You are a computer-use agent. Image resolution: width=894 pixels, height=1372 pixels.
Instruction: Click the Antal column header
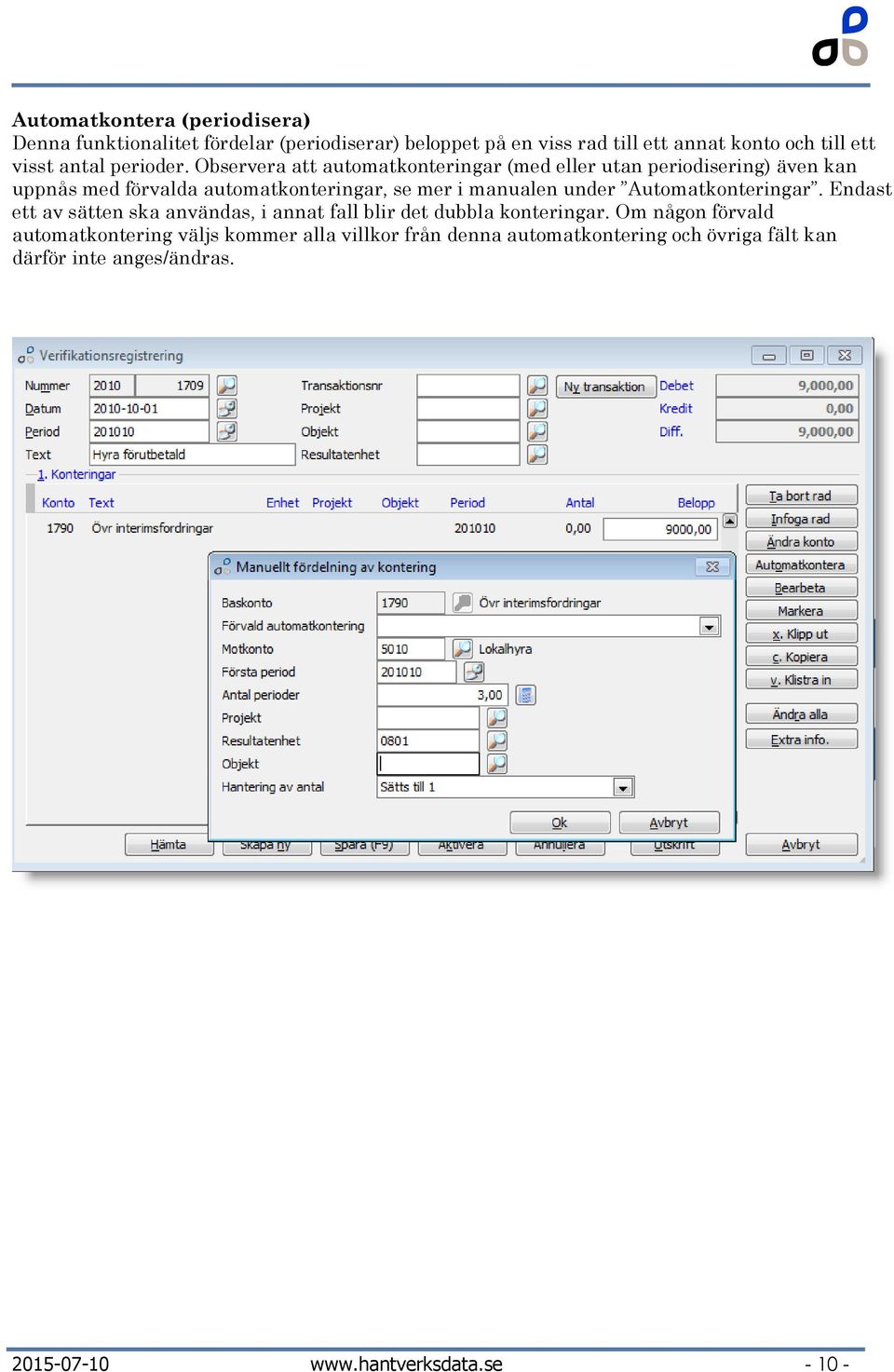click(579, 502)
